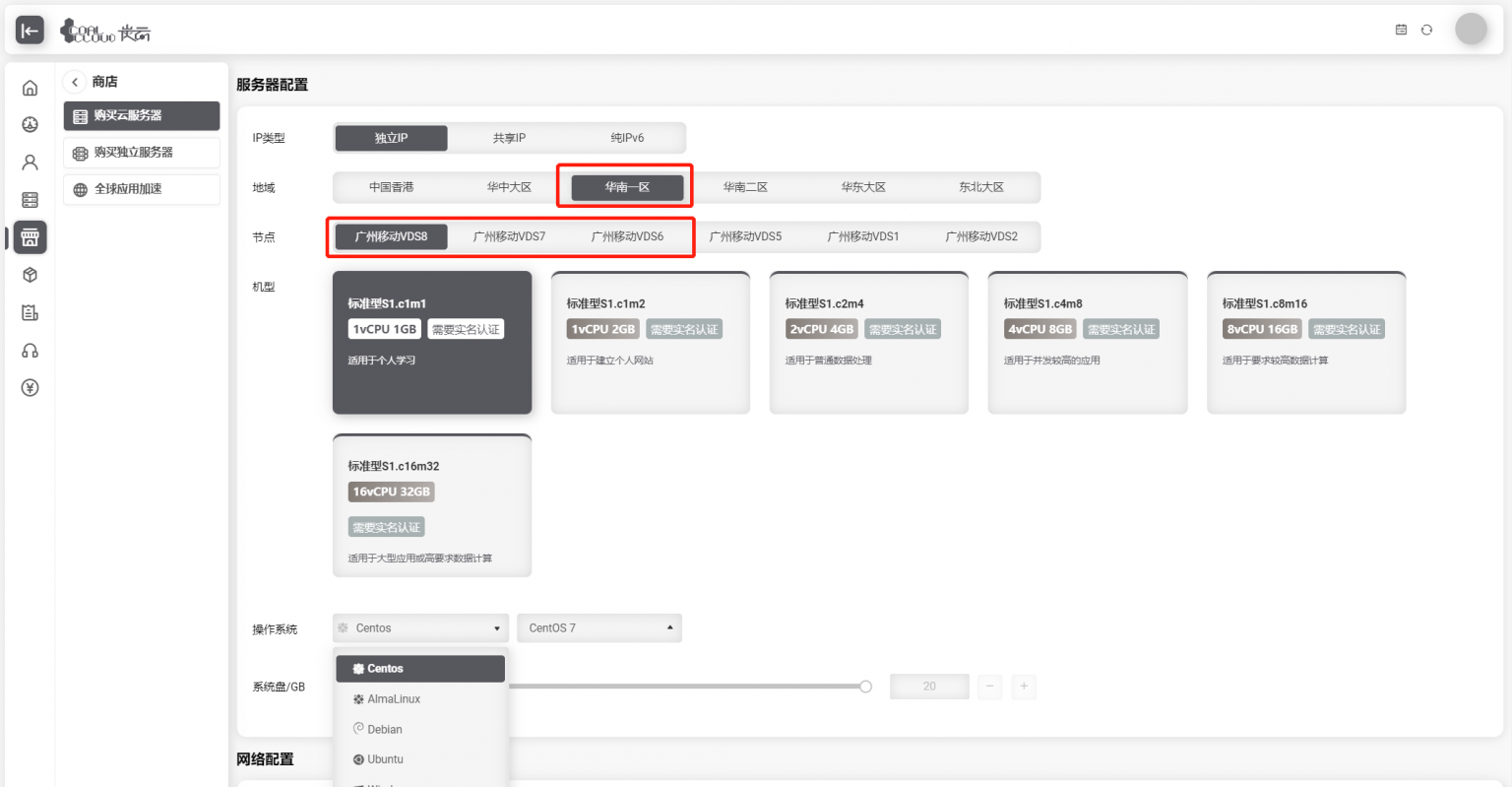Click the calendar icon in top bar
The image size is (1512, 787).
[x=1401, y=30]
